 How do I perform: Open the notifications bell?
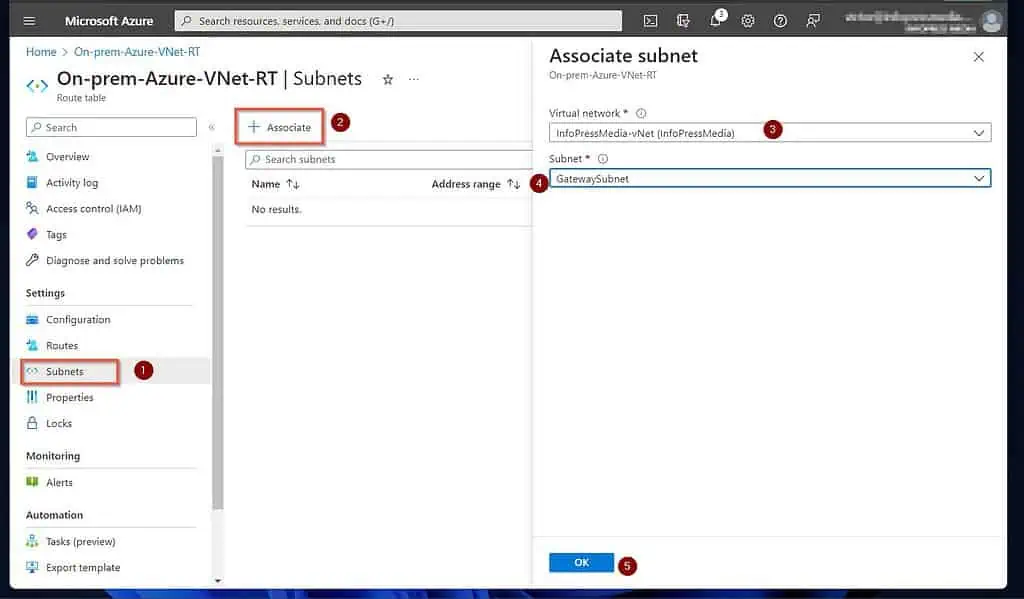pos(716,21)
